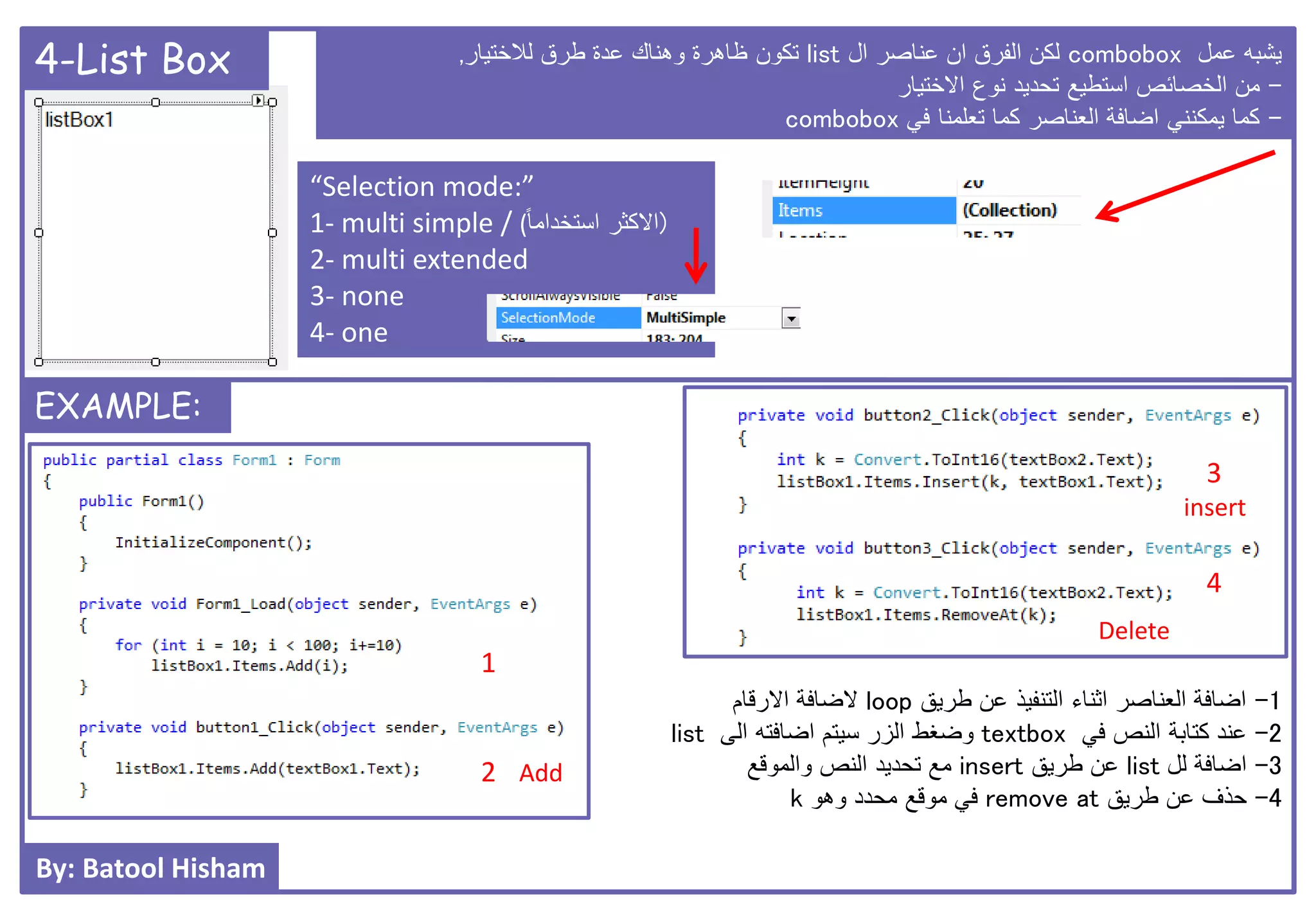Click the button3_Click method signature

point(999,549)
